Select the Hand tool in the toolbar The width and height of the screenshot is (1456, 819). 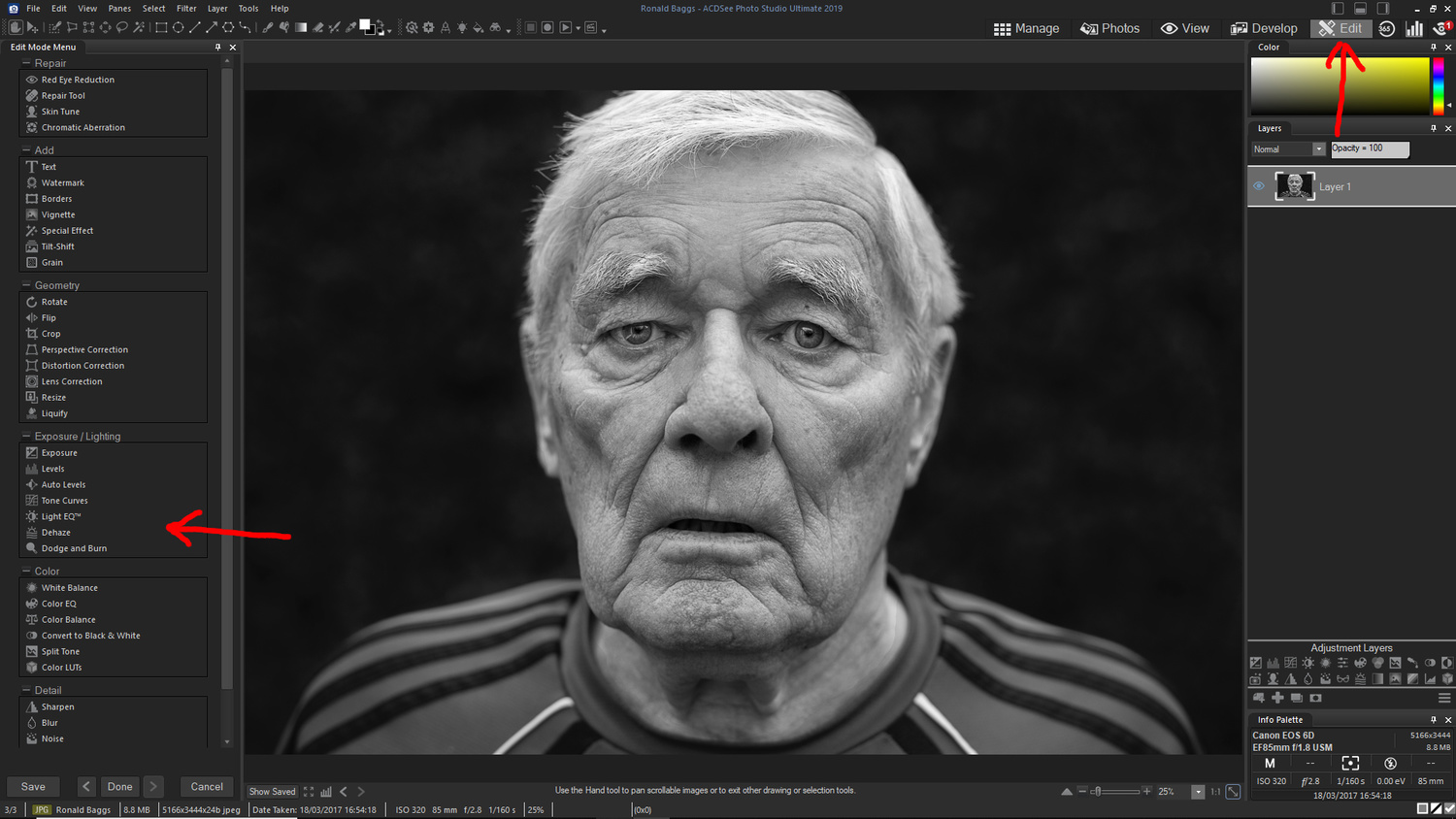(x=16, y=28)
